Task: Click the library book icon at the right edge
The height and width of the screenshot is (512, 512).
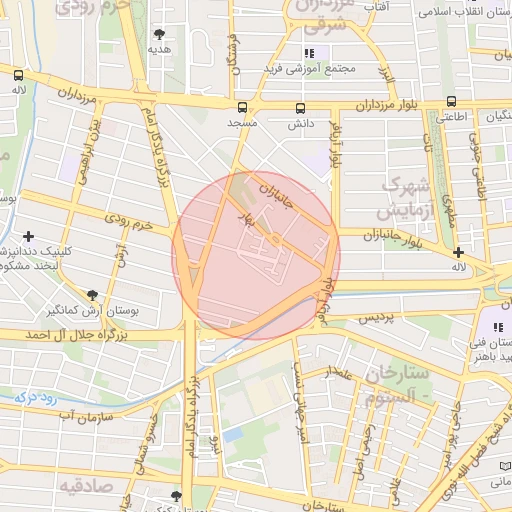Action: [x=505, y=466]
